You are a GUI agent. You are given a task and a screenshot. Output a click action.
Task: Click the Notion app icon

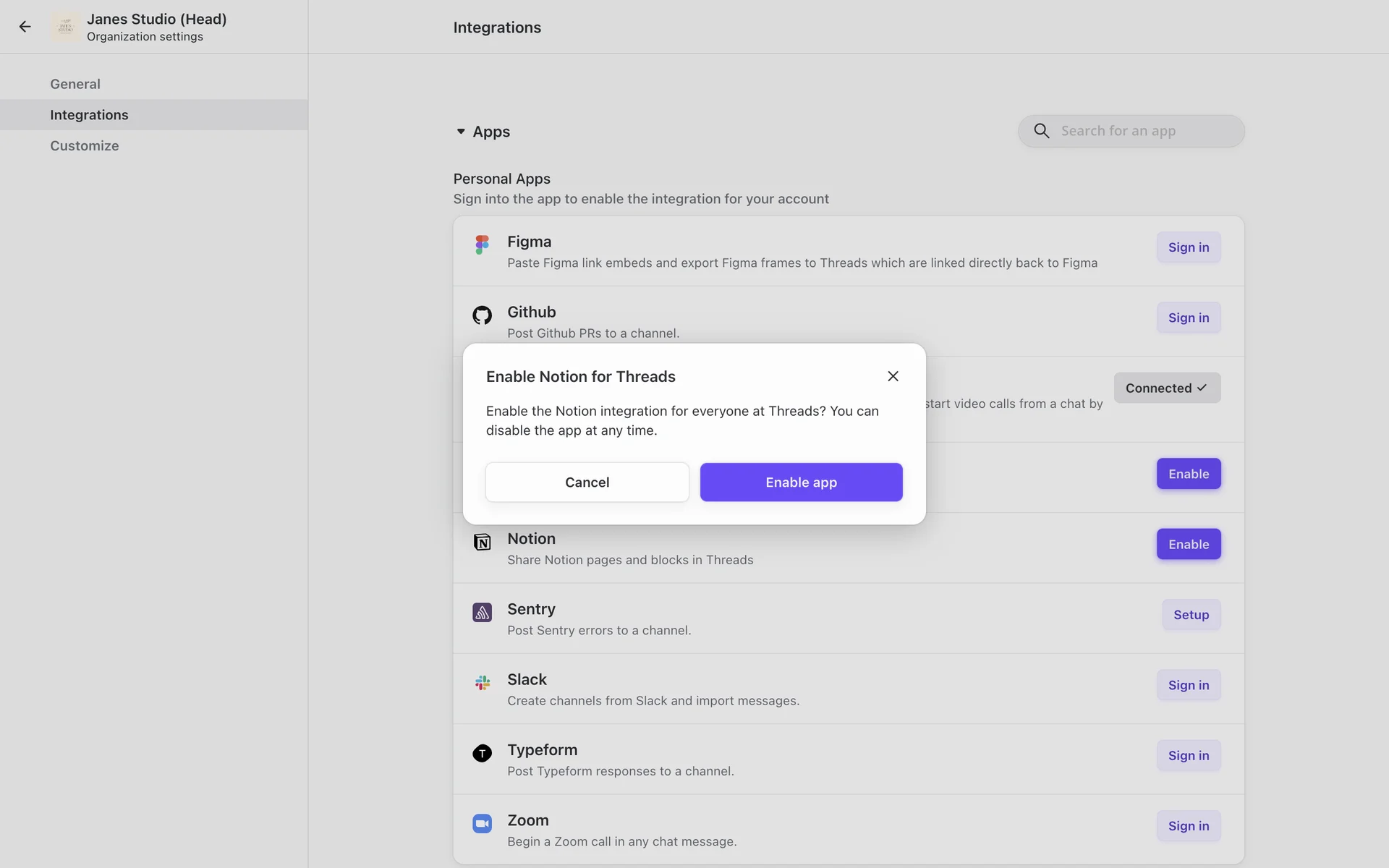point(482,542)
